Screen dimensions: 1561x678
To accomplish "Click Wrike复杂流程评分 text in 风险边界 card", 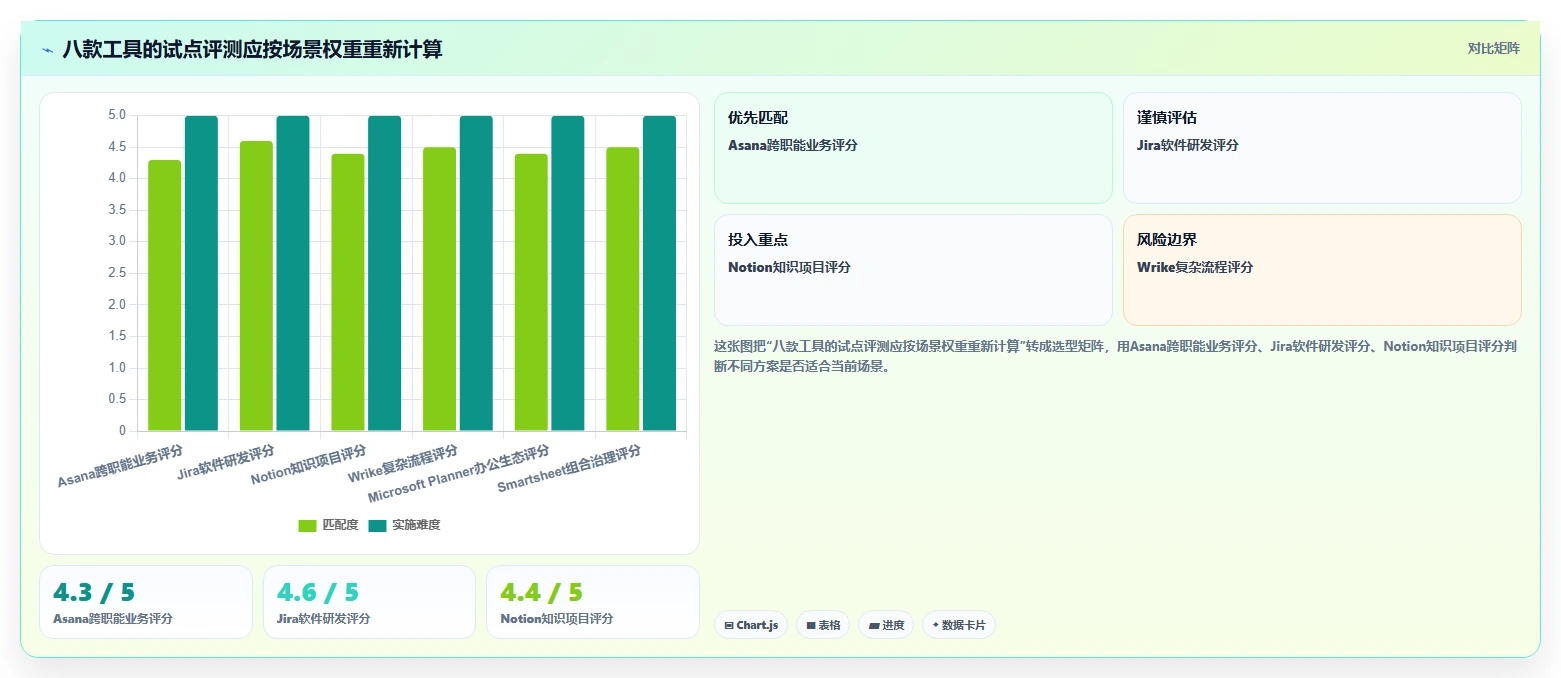I will point(1195,267).
